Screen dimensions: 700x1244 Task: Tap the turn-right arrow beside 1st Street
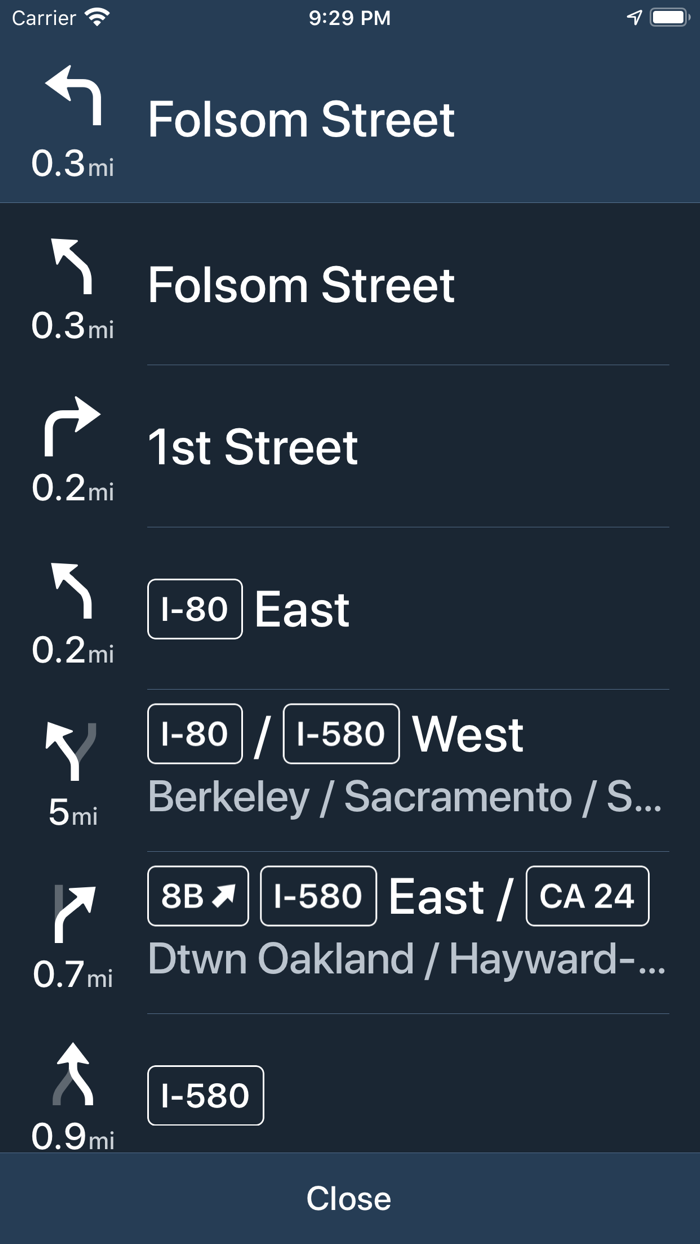[x=73, y=428]
